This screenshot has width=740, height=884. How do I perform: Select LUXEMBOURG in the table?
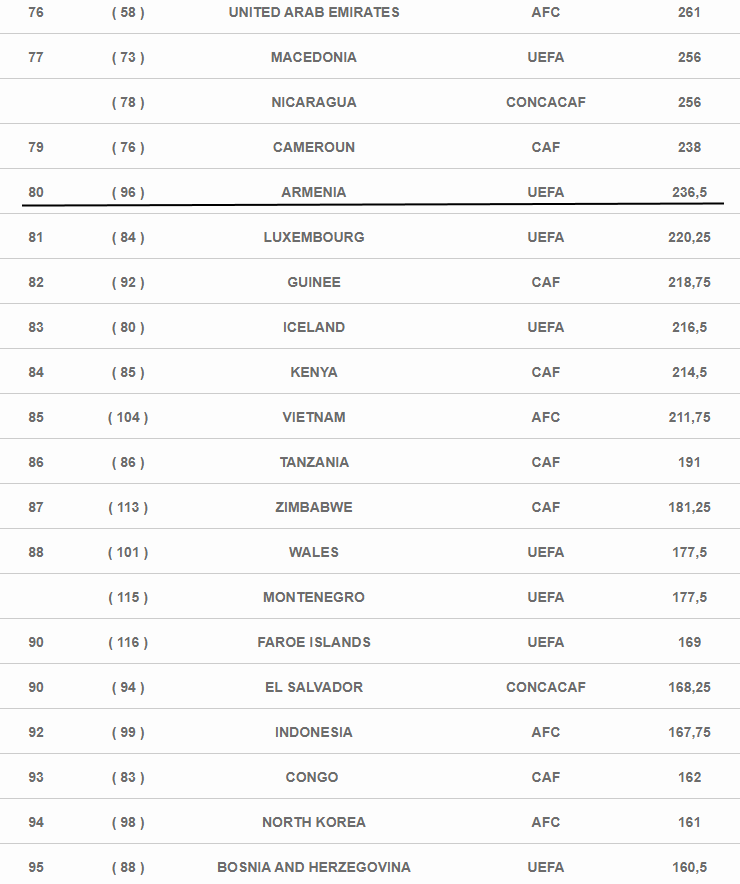click(x=314, y=237)
